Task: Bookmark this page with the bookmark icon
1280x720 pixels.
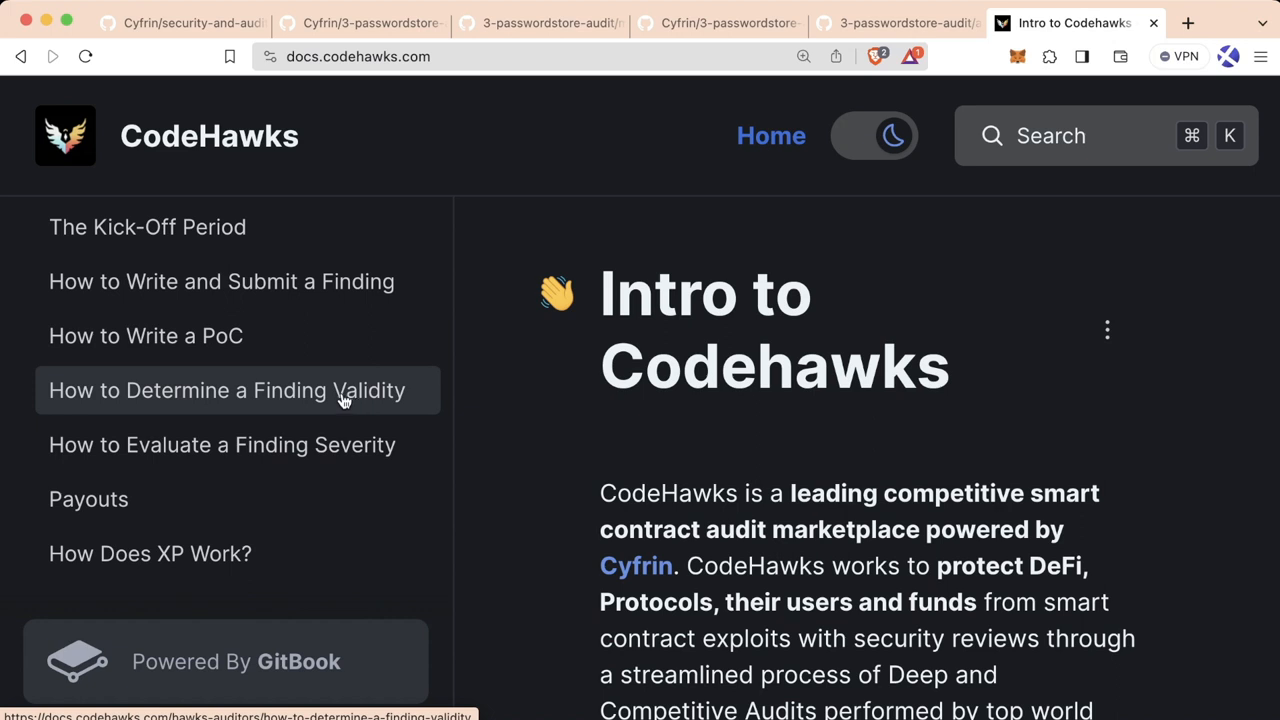Action: pyautogui.click(x=229, y=57)
